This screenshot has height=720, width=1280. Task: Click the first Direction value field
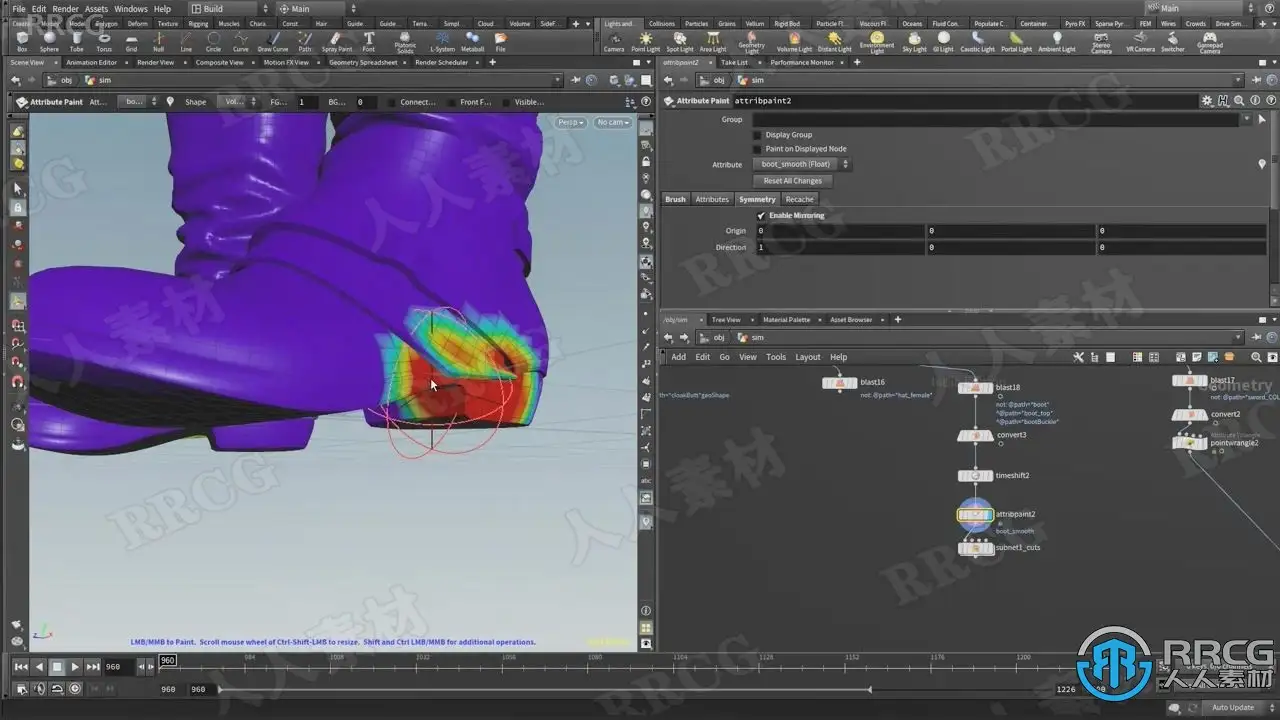[839, 248]
